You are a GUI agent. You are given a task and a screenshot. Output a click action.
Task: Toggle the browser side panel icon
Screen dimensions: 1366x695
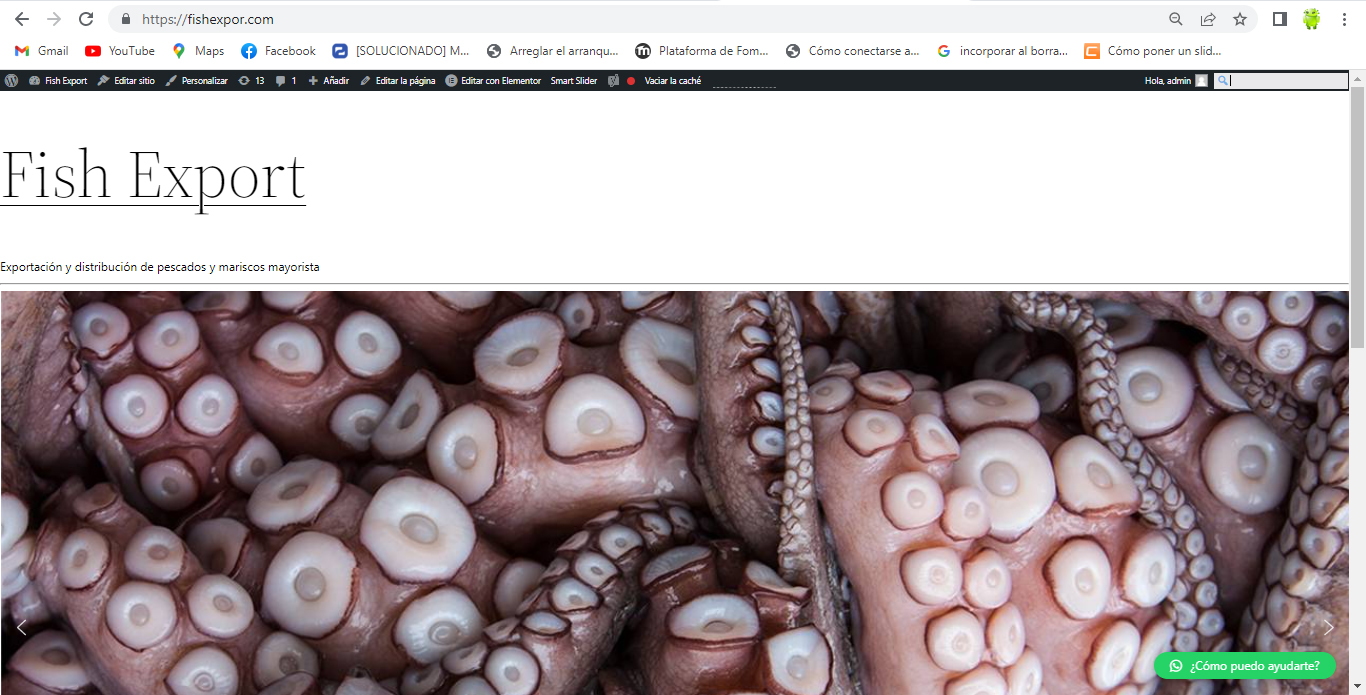pyautogui.click(x=1279, y=19)
